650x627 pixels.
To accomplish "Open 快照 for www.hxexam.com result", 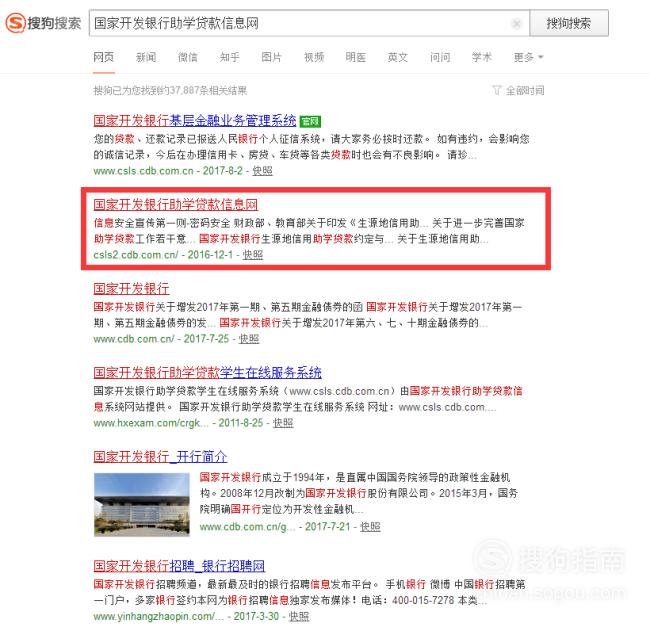I will click(x=283, y=423).
